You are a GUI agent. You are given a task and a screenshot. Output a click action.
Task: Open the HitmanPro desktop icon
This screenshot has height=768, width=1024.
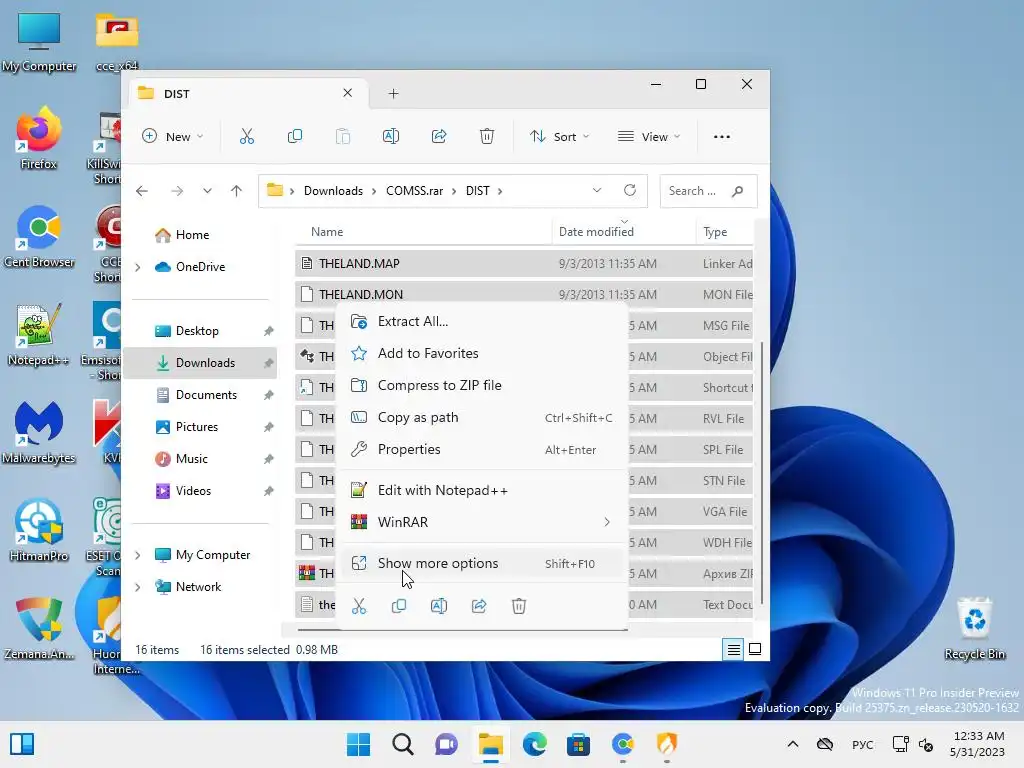click(x=39, y=530)
